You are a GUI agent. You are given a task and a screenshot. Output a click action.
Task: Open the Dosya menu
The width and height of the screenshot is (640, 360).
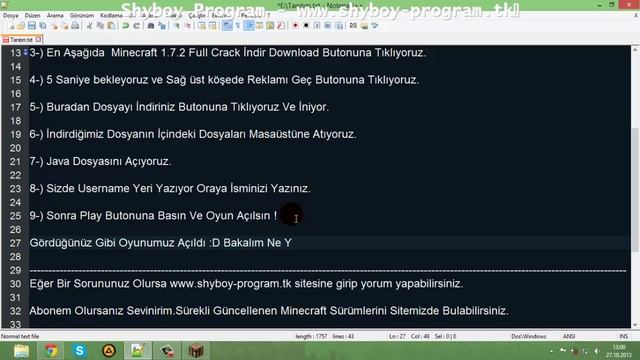pos(11,16)
